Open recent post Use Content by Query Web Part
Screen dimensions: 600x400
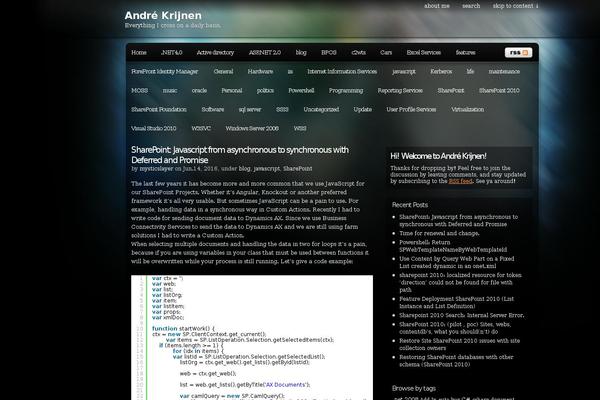point(457,262)
